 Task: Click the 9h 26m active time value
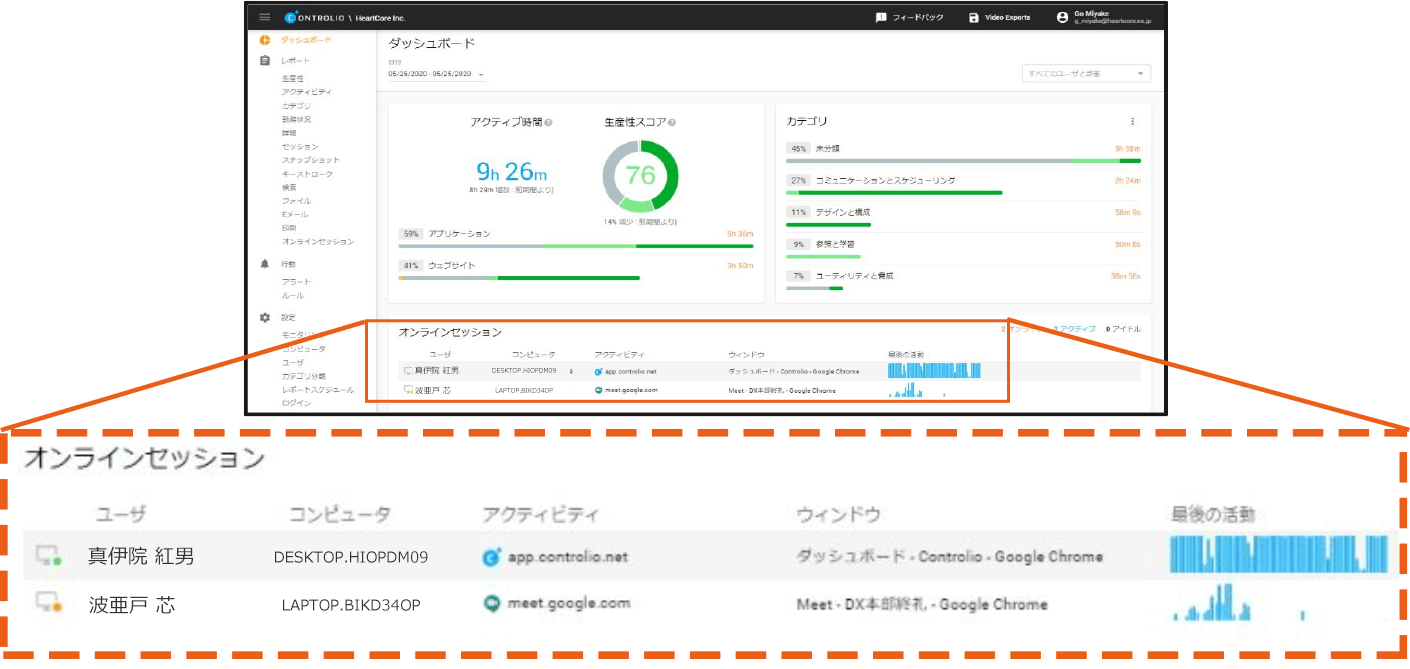point(512,172)
